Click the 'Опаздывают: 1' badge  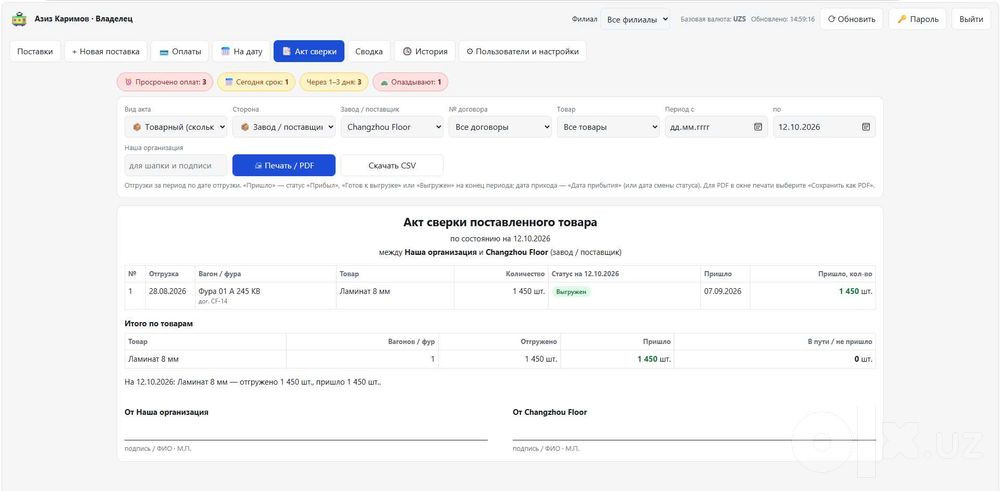point(410,82)
